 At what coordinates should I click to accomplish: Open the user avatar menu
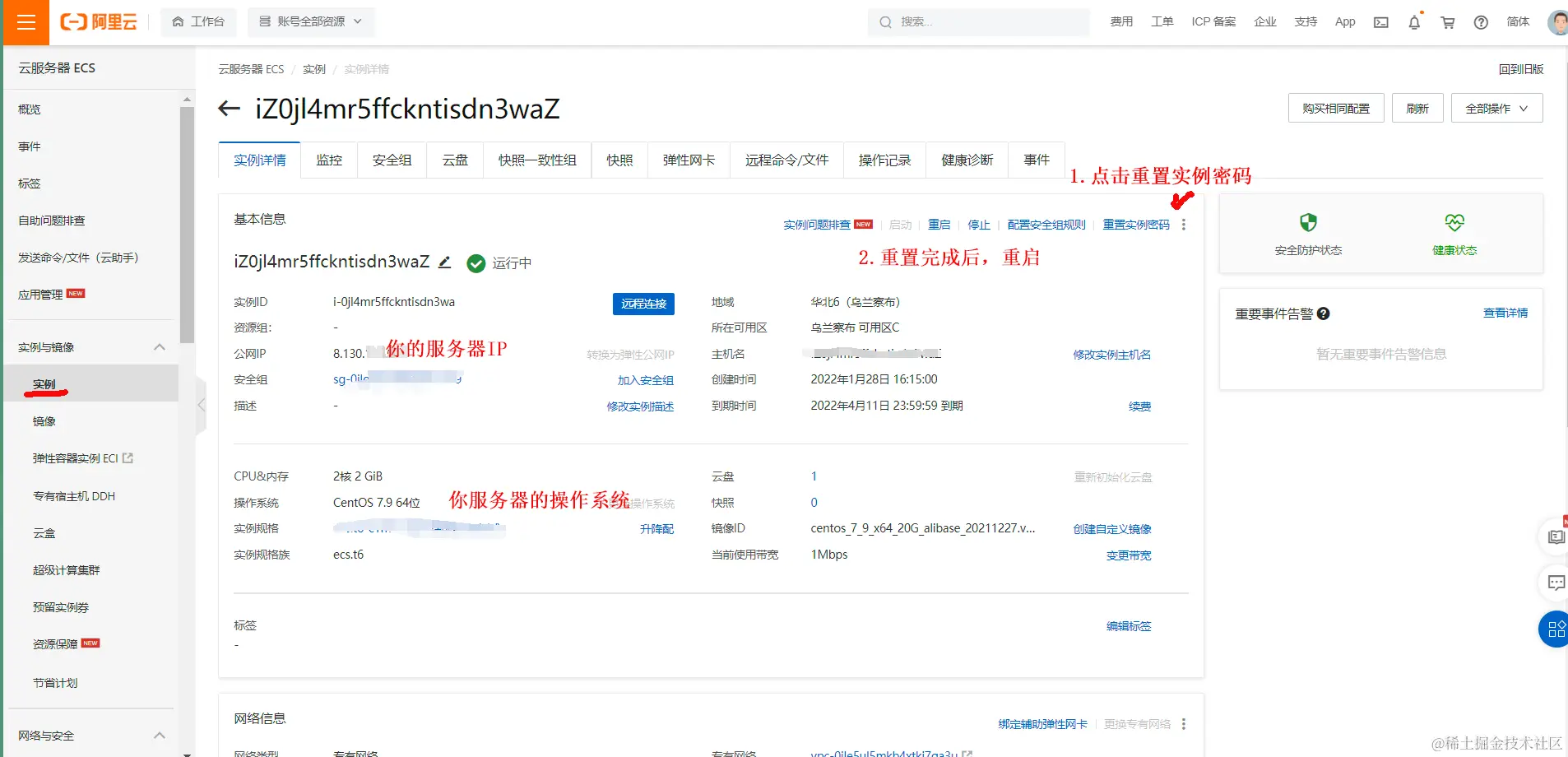[1557, 22]
